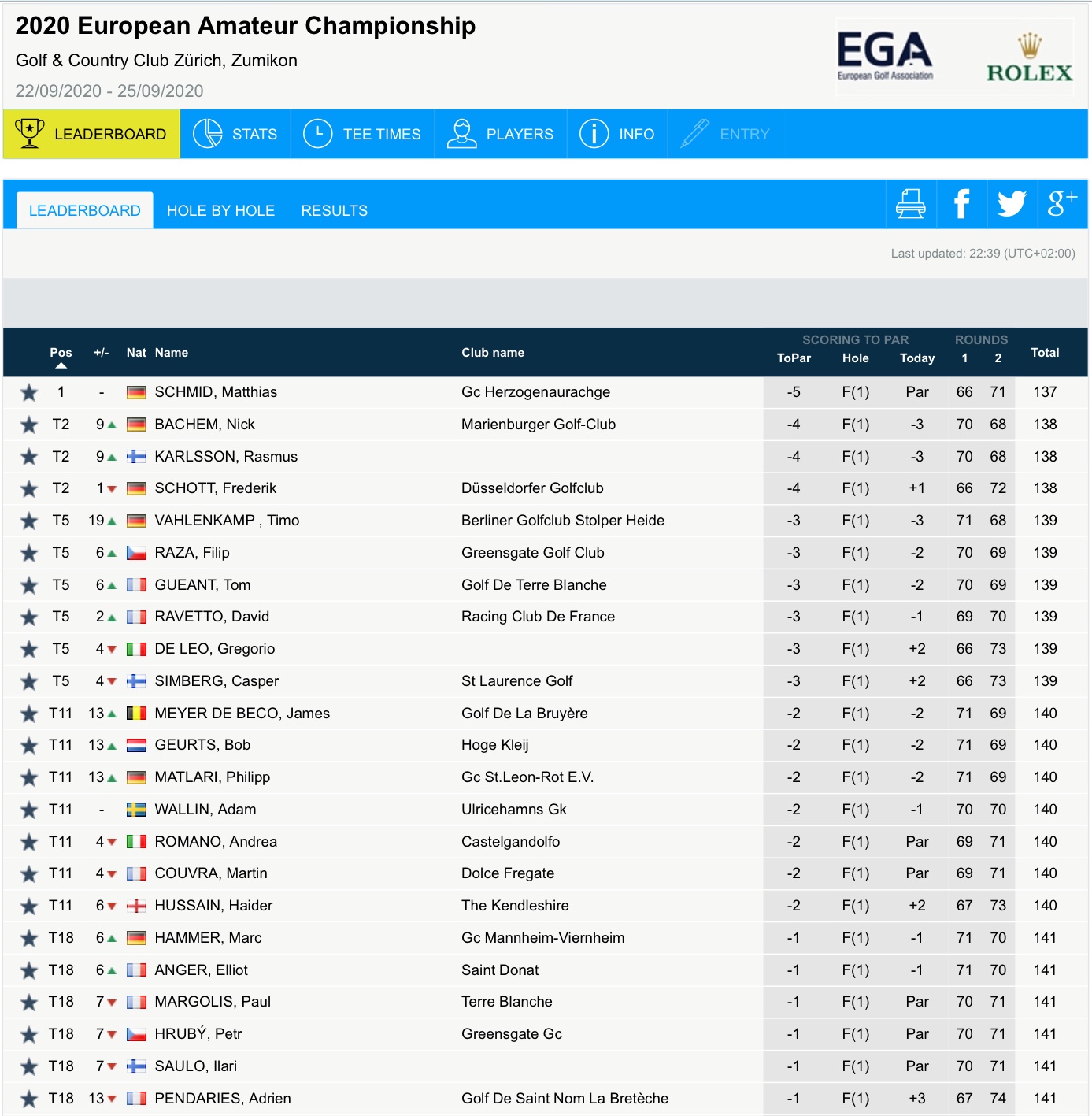The height and width of the screenshot is (1116, 1092).
Task: Mark WALLIN, Adam as favorite
Action: tap(29, 810)
